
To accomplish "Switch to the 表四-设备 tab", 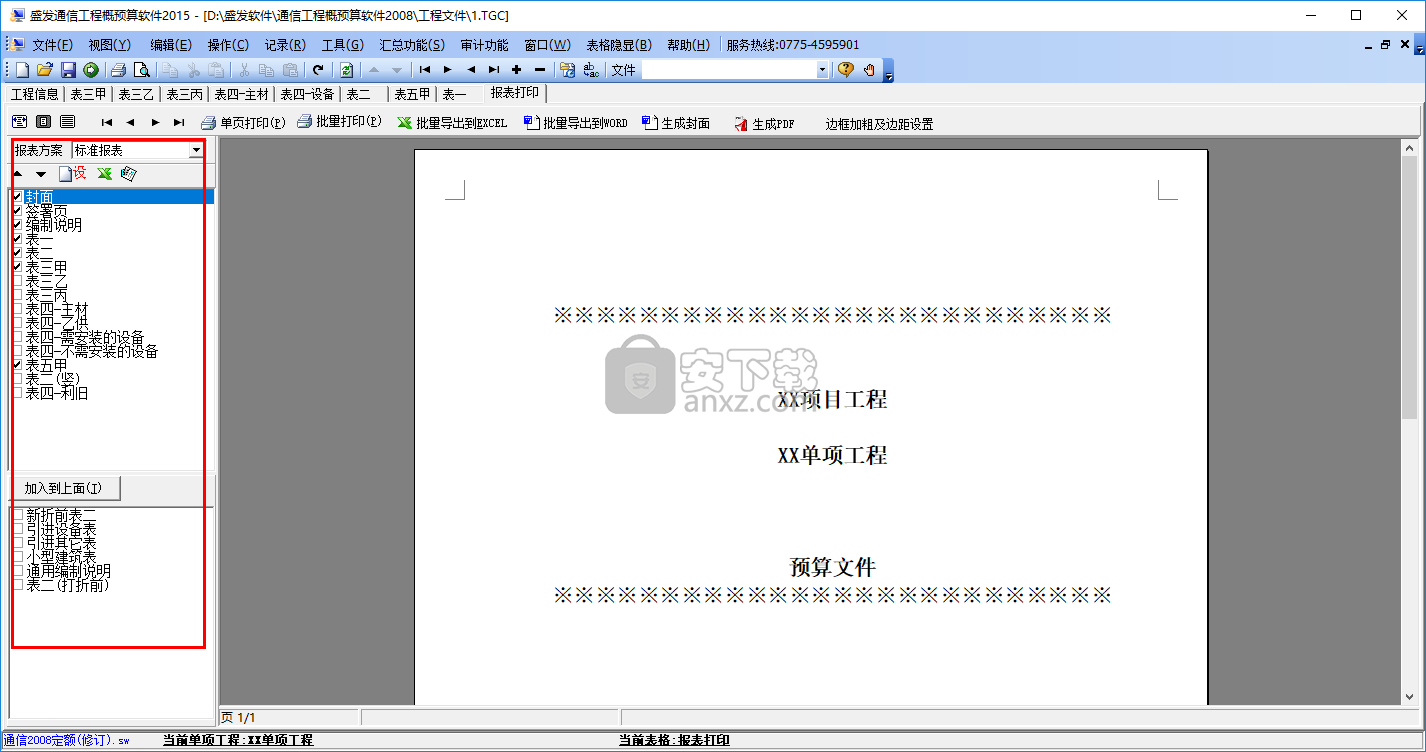I will click(306, 94).
